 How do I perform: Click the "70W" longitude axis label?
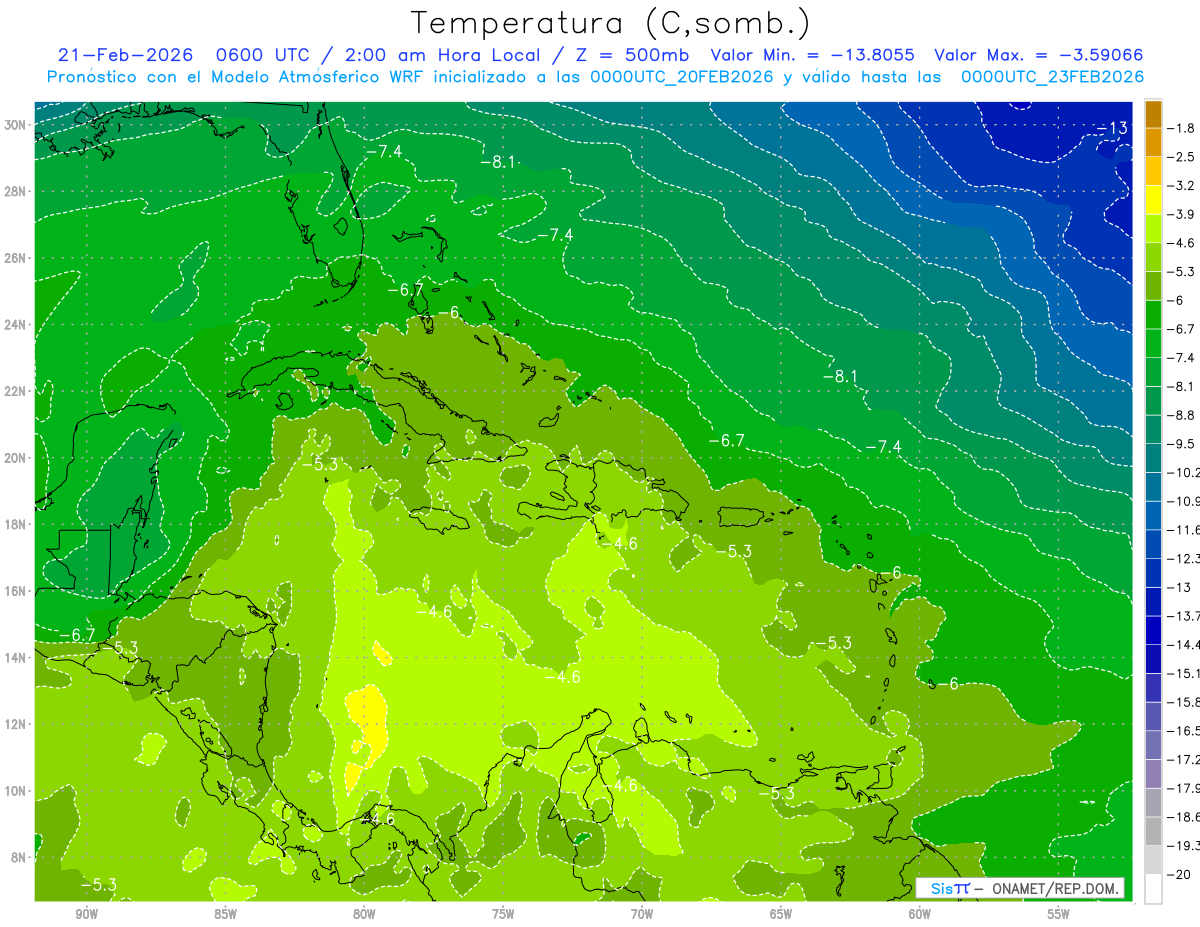[642, 915]
